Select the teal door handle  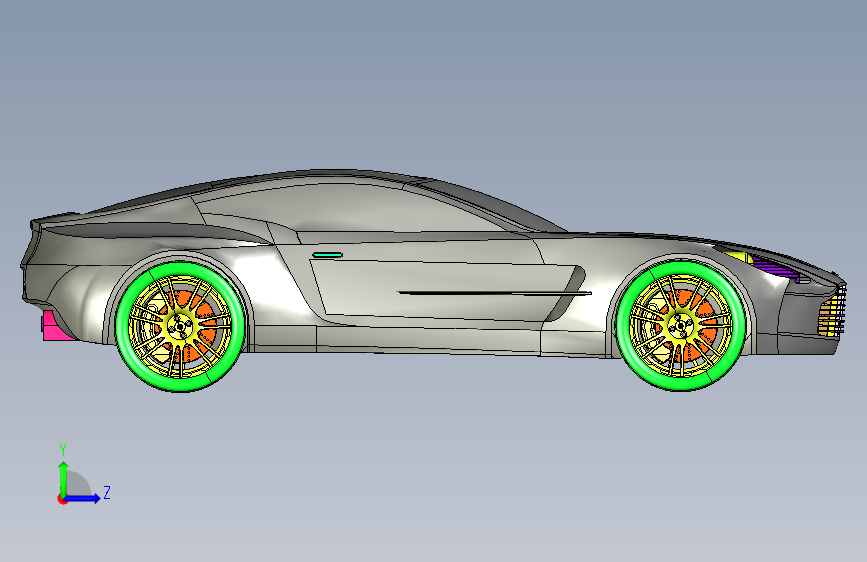[x=327, y=255]
